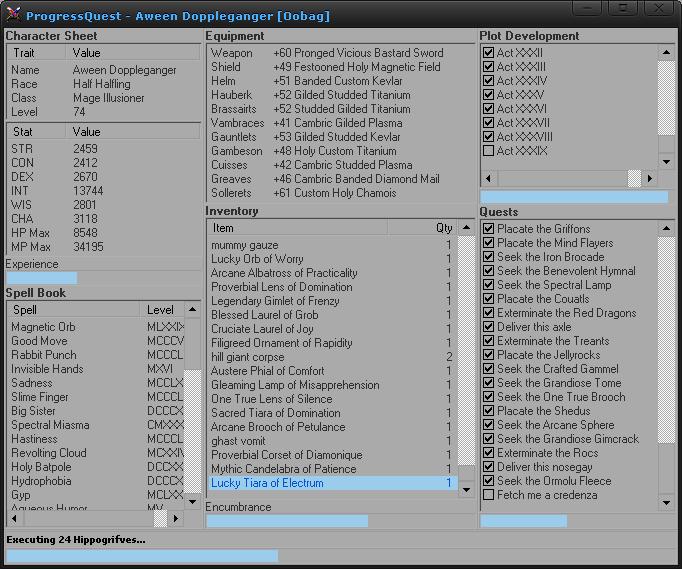Viewport: 682px width, 569px height.
Task: Click the Quests progress bar
Action: [x=578, y=521]
